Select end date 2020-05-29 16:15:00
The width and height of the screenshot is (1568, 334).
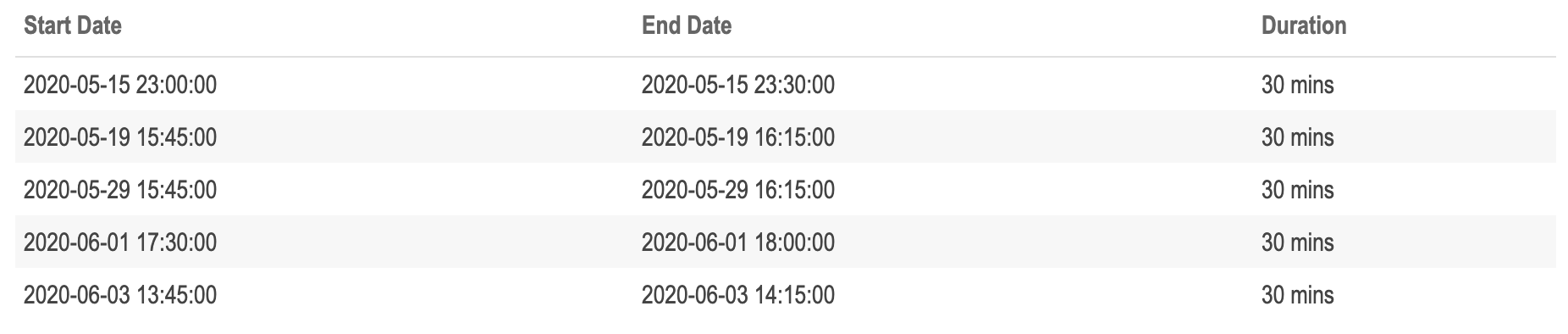(738, 190)
